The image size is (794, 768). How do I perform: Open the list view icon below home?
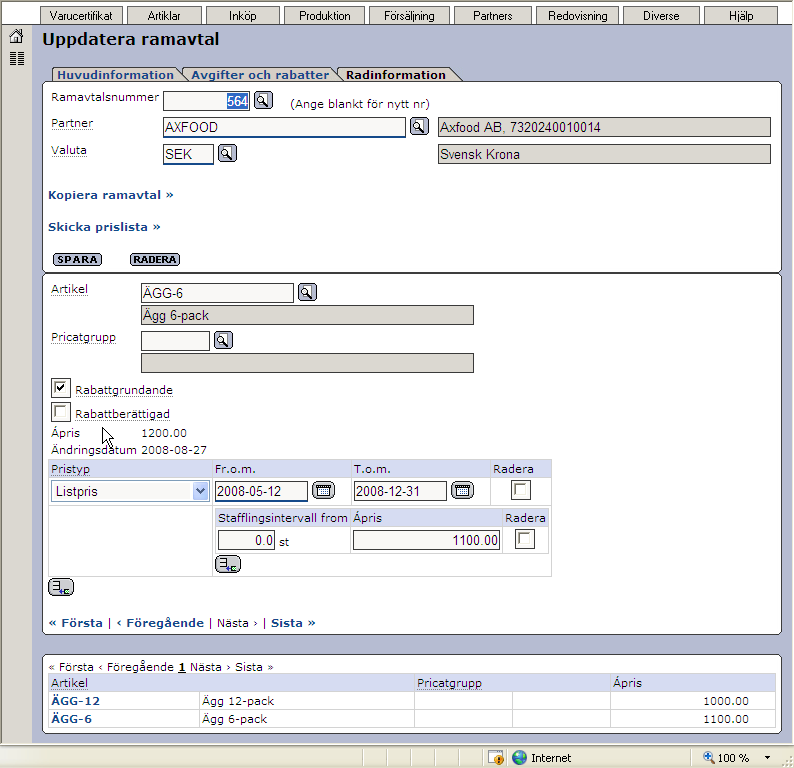click(x=17, y=58)
